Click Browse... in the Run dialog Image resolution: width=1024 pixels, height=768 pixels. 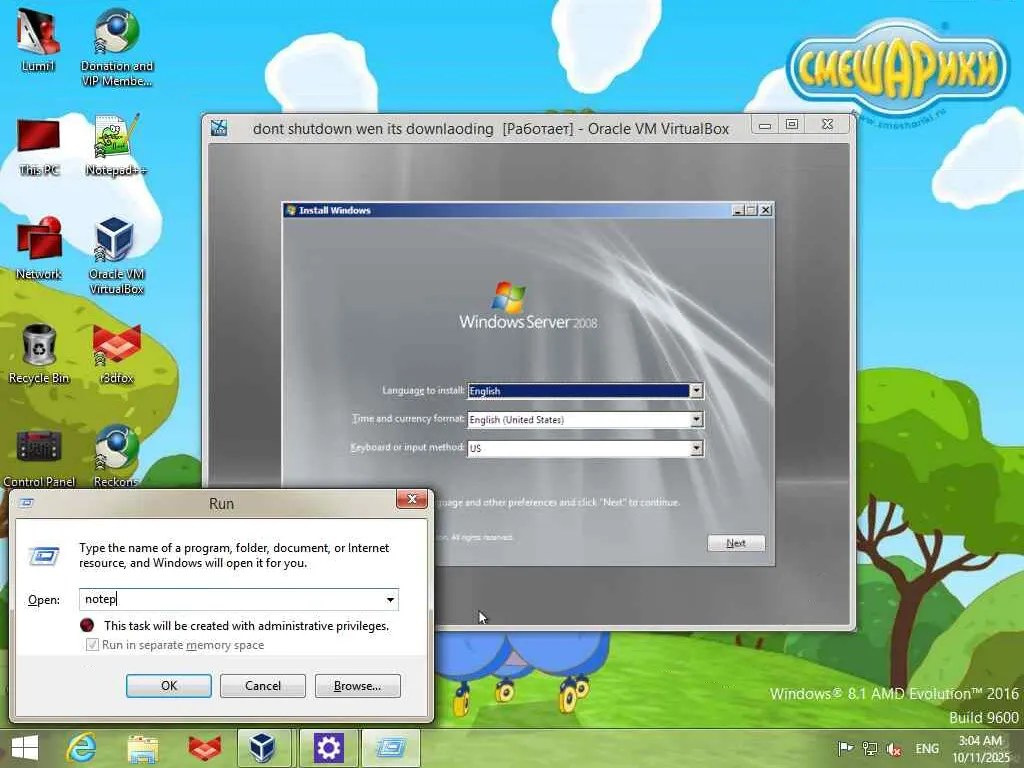(x=357, y=686)
